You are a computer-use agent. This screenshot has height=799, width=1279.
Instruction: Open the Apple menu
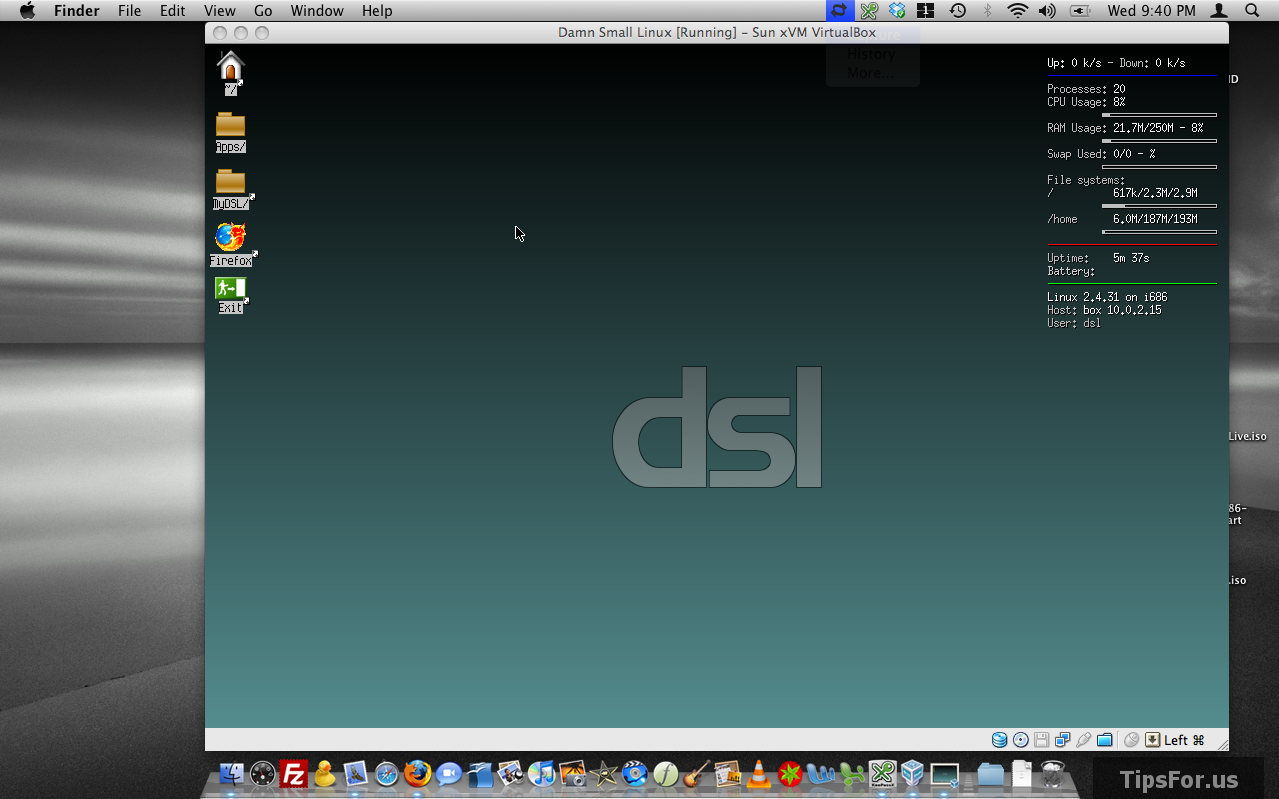27,11
